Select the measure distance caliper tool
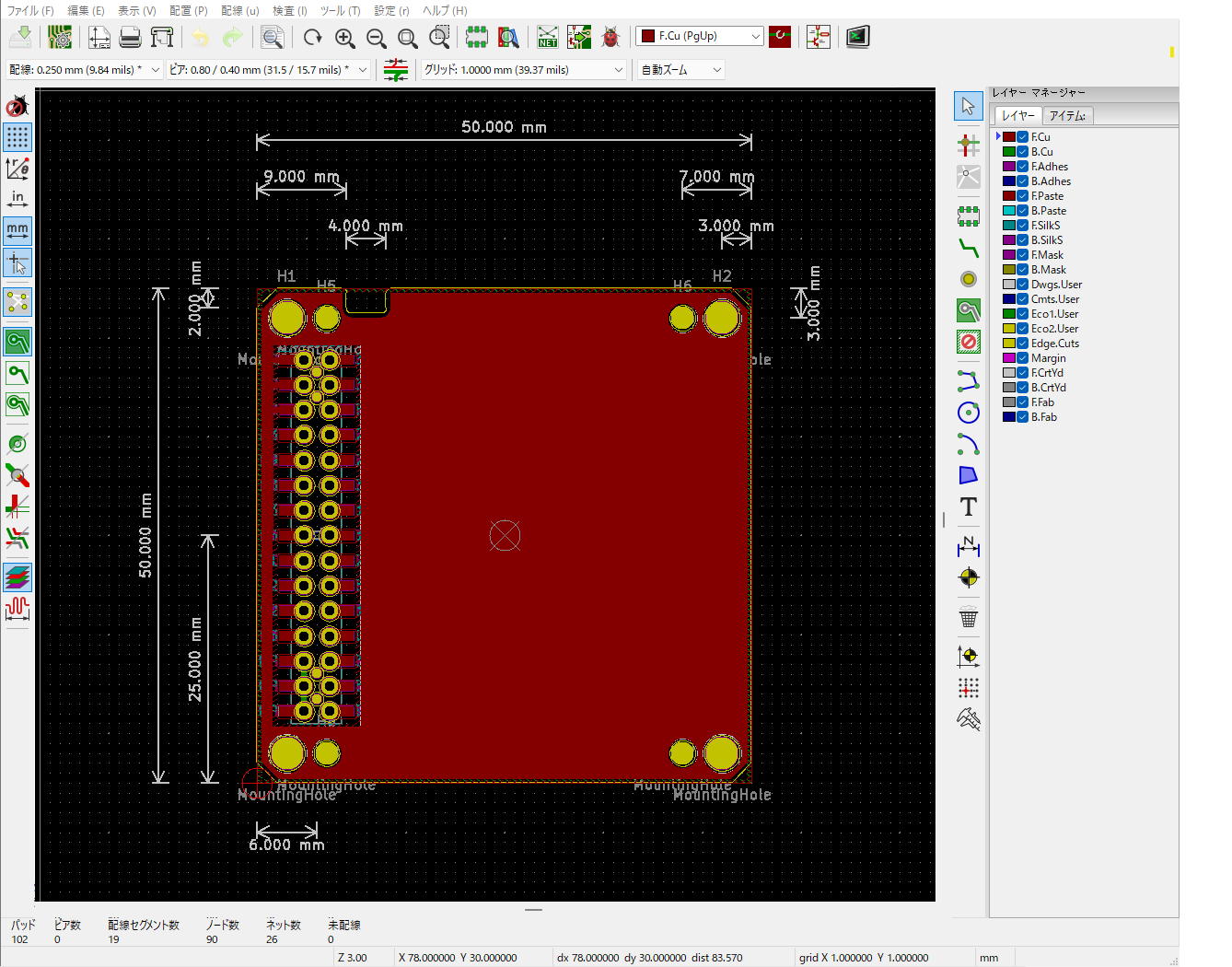This screenshot has width=1232, height=967. tap(968, 719)
